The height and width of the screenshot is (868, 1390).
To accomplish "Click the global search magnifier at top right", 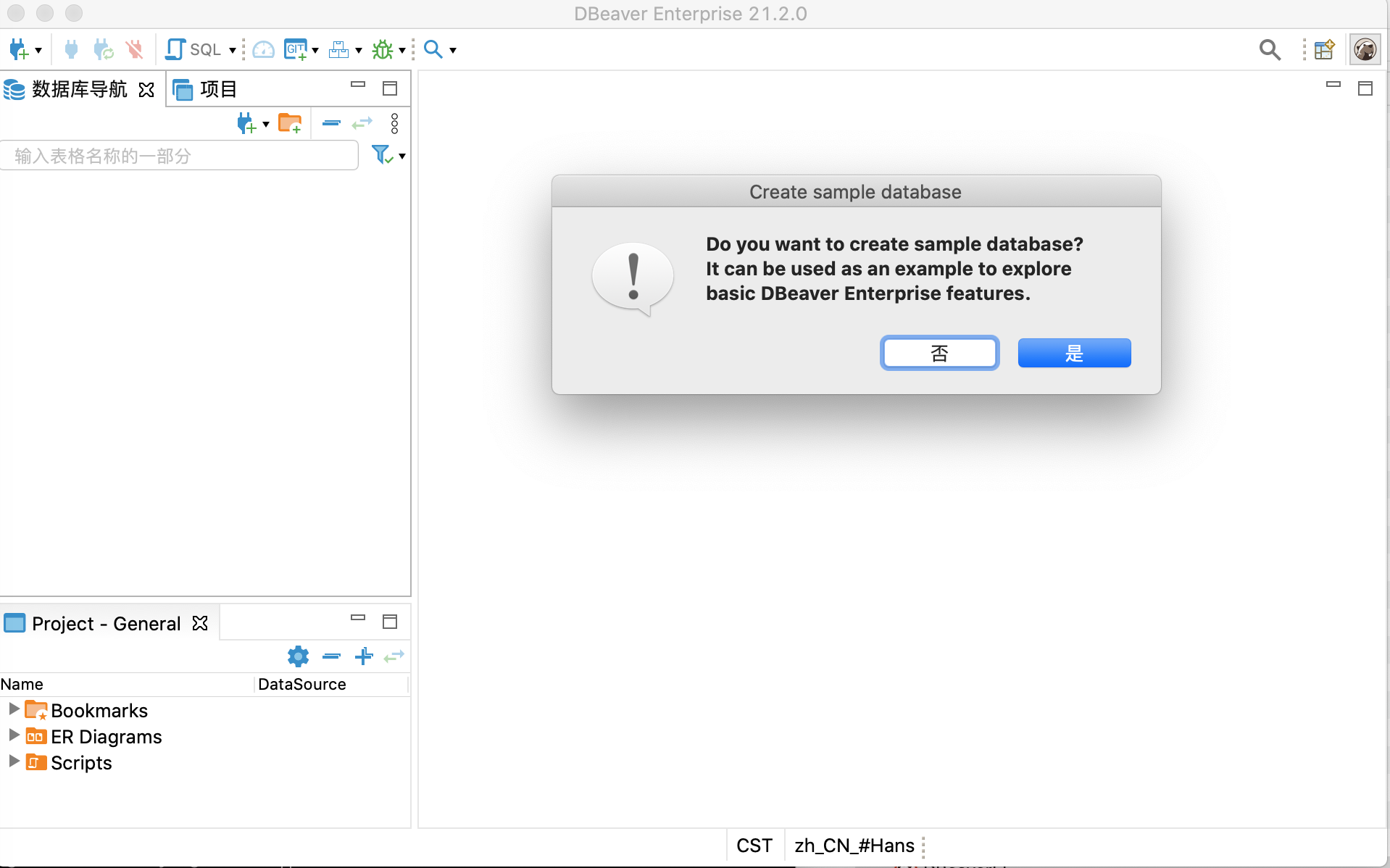I will click(x=1270, y=49).
